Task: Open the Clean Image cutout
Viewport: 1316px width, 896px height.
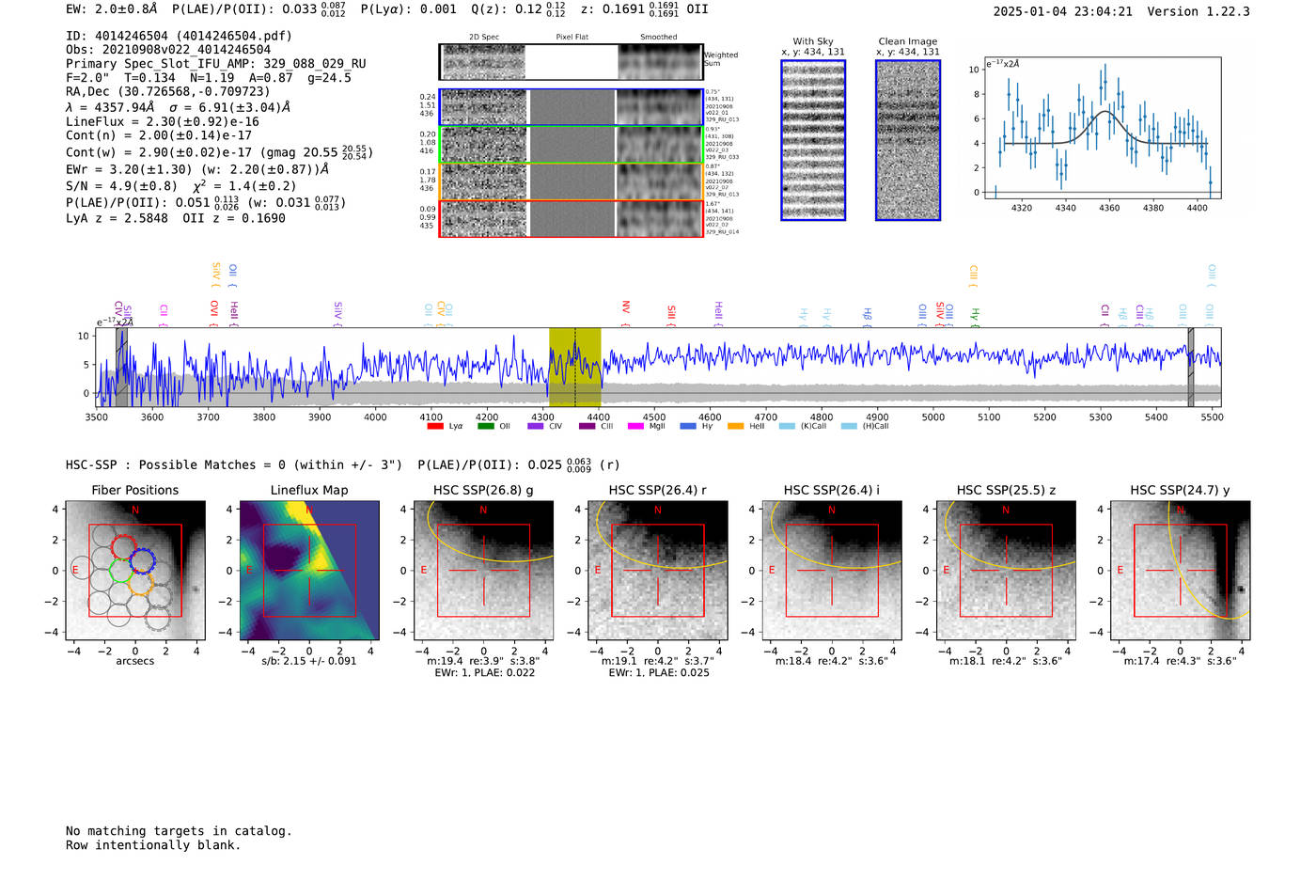Action: [908, 140]
